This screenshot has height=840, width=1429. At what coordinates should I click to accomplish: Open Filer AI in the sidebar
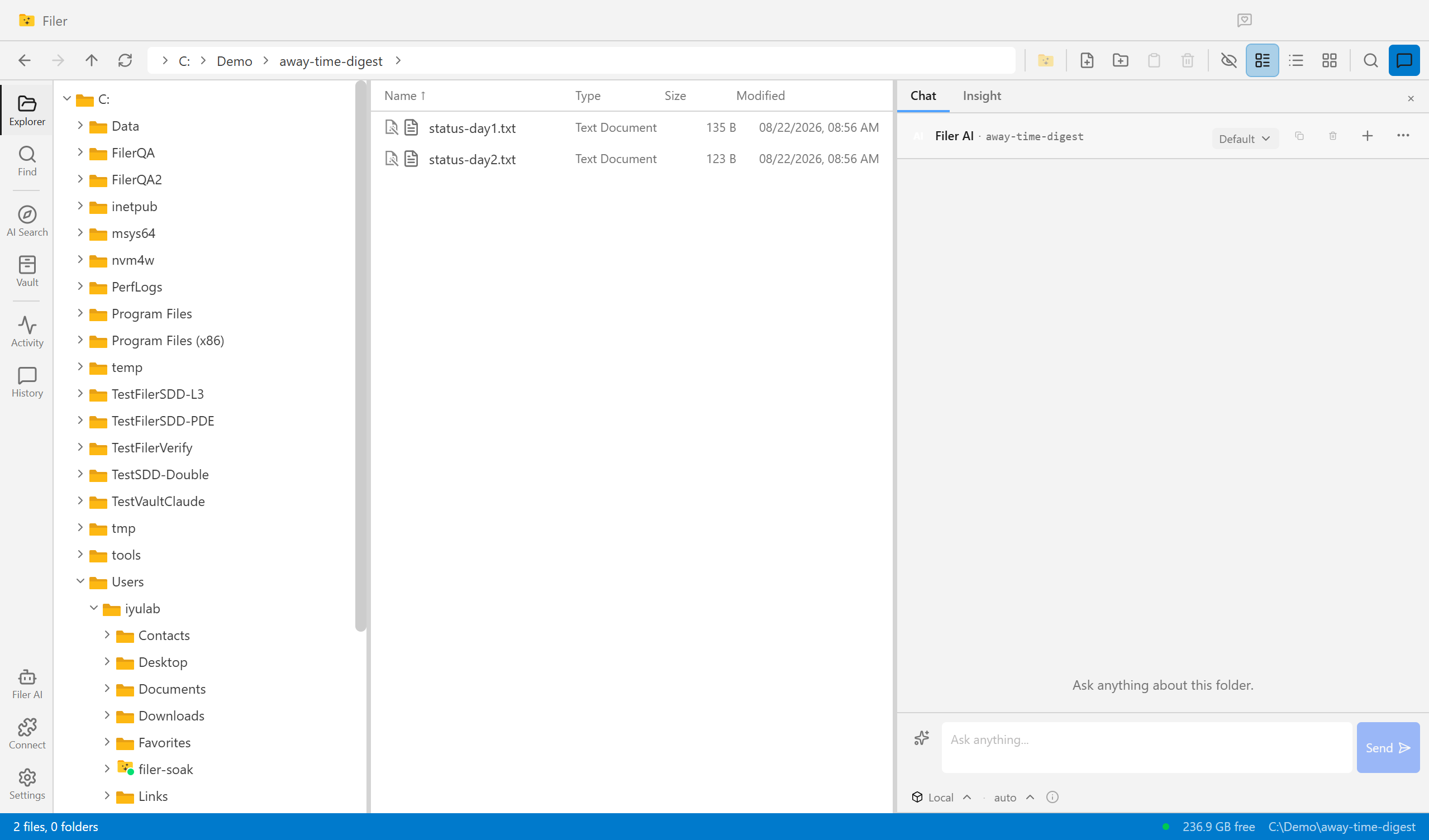coord(27,684)
